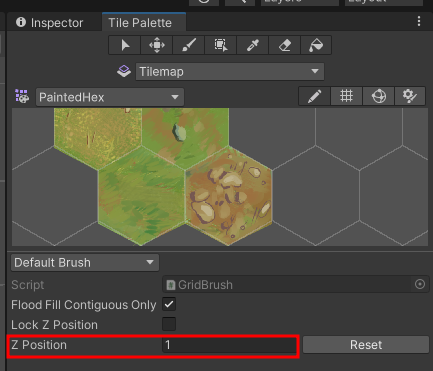Click the active tilemap layers icon
Viewport: 433px width, 371px height.
click(124, 71)
